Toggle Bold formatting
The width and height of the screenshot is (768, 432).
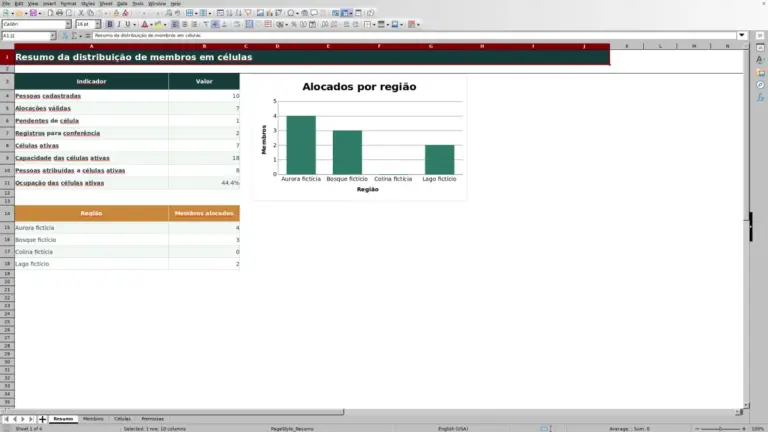point(110,24)
